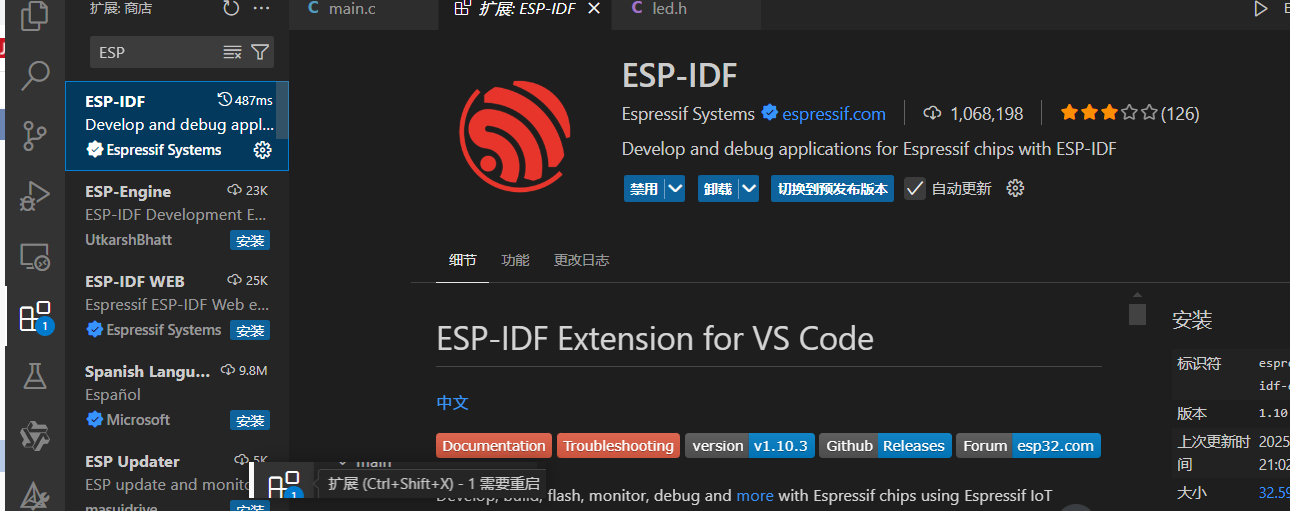Clear the extension search results
1290x511 pixels.
pyautogui.click(x=232, y=52)
